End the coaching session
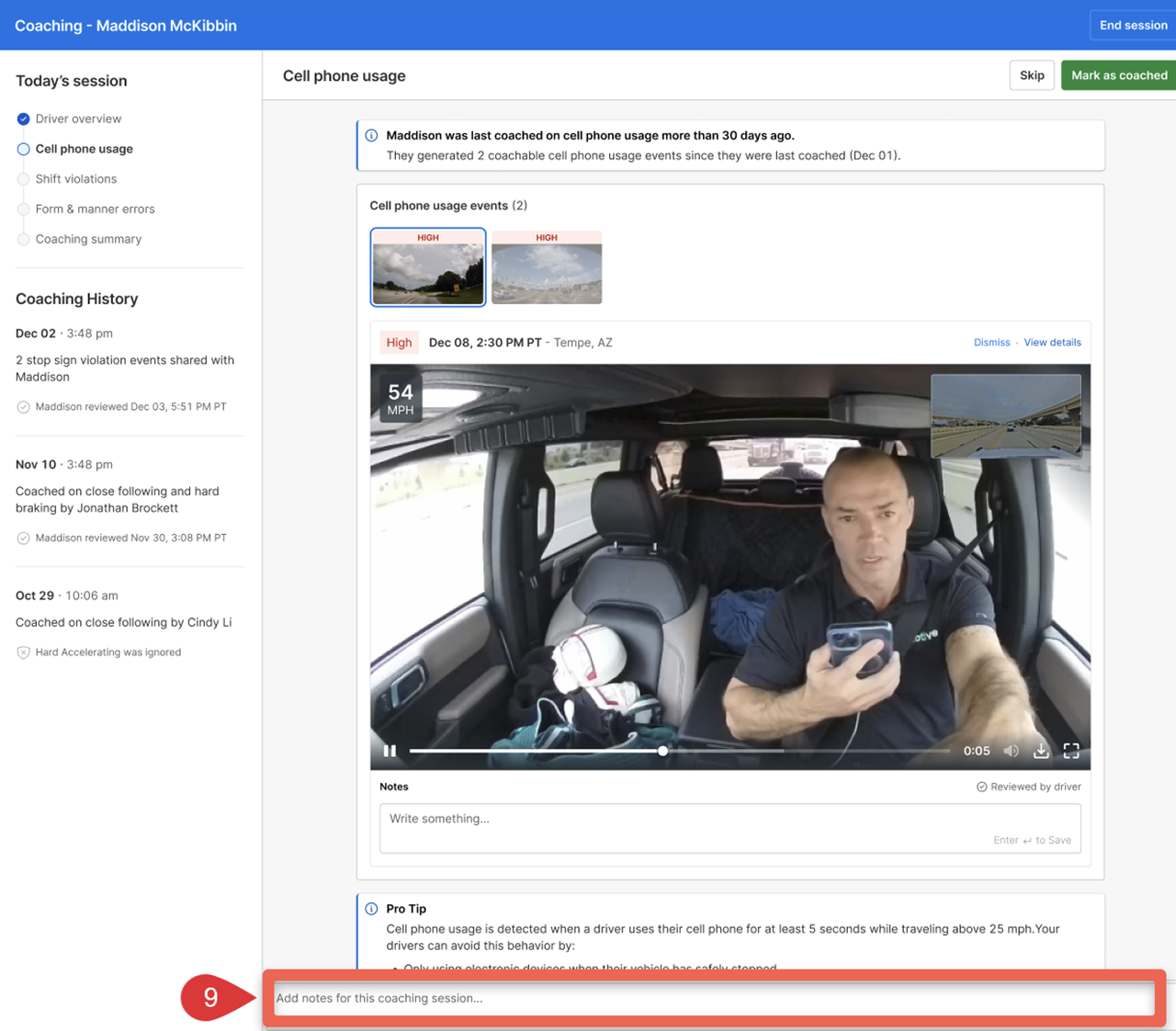 pos(1133,25)
